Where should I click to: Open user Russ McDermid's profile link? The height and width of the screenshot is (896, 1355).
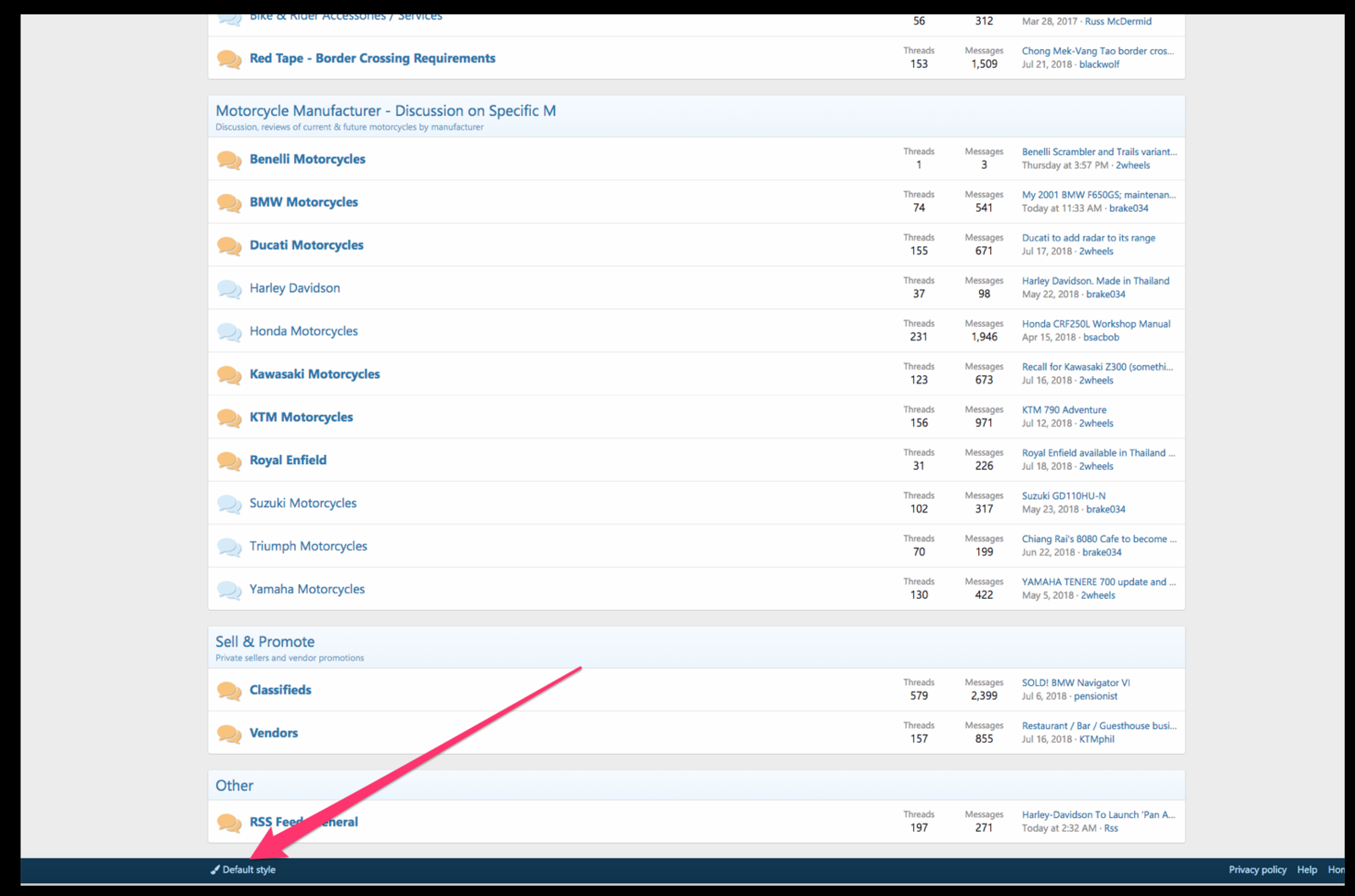coord(1118,21)
